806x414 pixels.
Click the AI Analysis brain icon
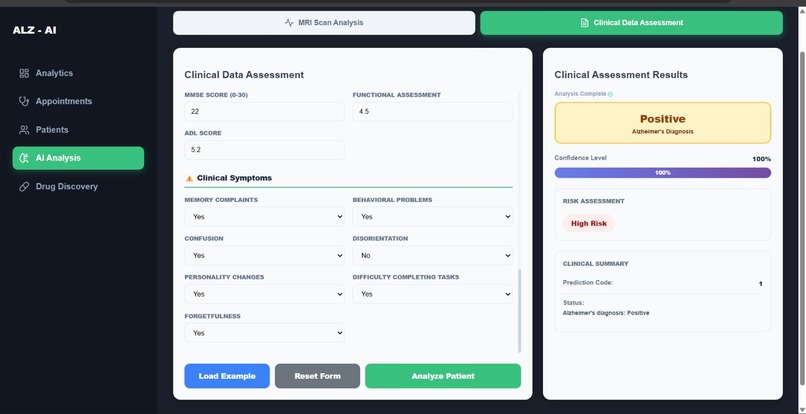(x=24, y=158)
